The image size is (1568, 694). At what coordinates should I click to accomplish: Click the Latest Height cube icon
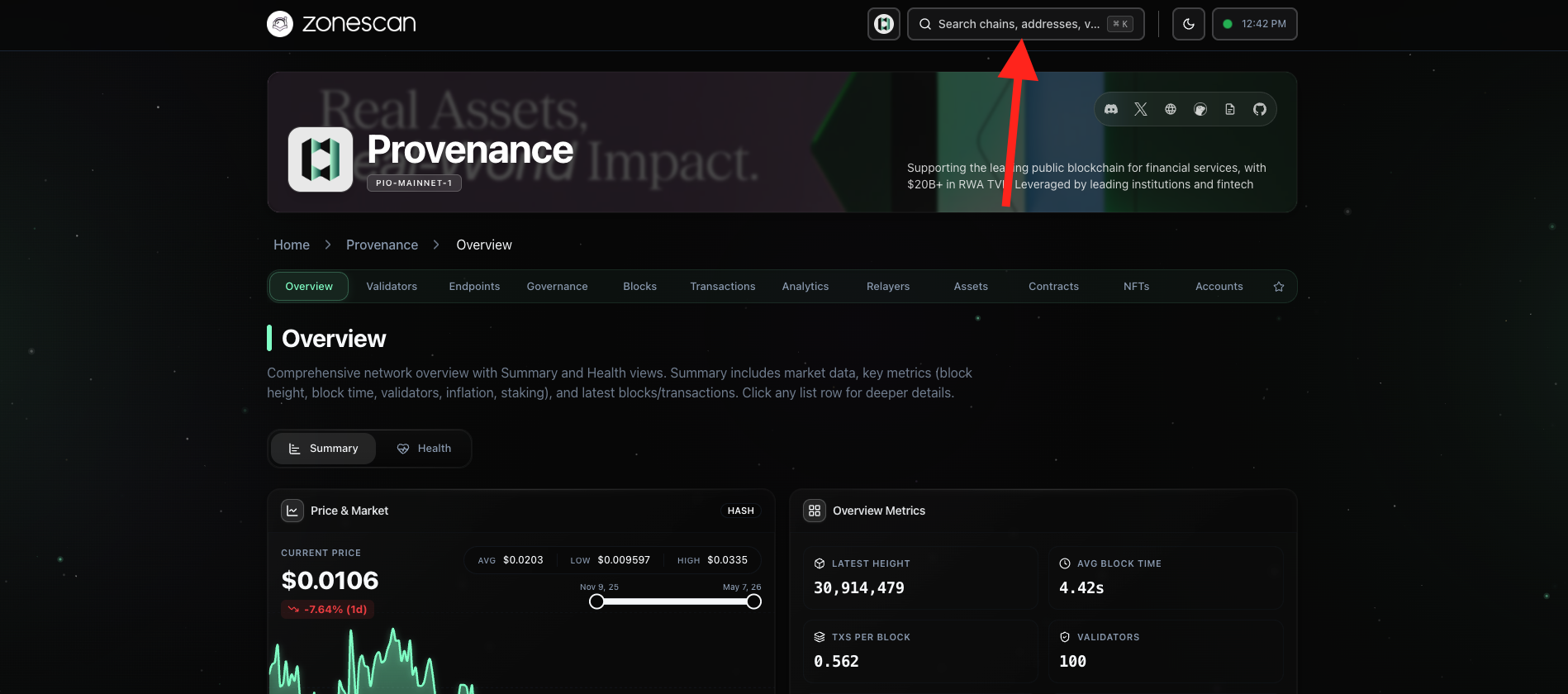[x=820, y=563]
